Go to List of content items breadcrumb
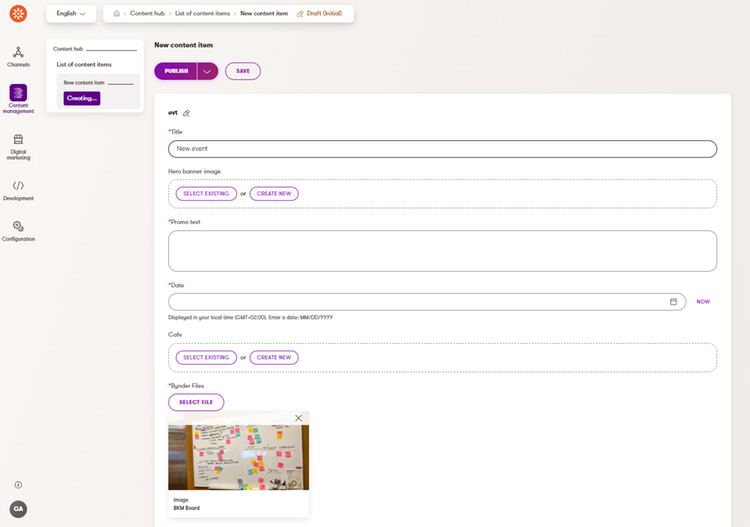The width and height of the screenshot is (750, 527). click(x=202, y=13)
